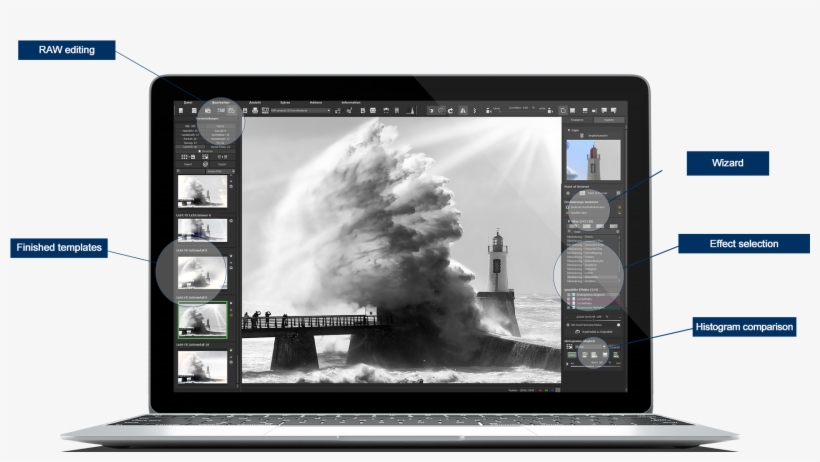Click the printer icon in toolbar
820x462 pixels.
(255, 110)
